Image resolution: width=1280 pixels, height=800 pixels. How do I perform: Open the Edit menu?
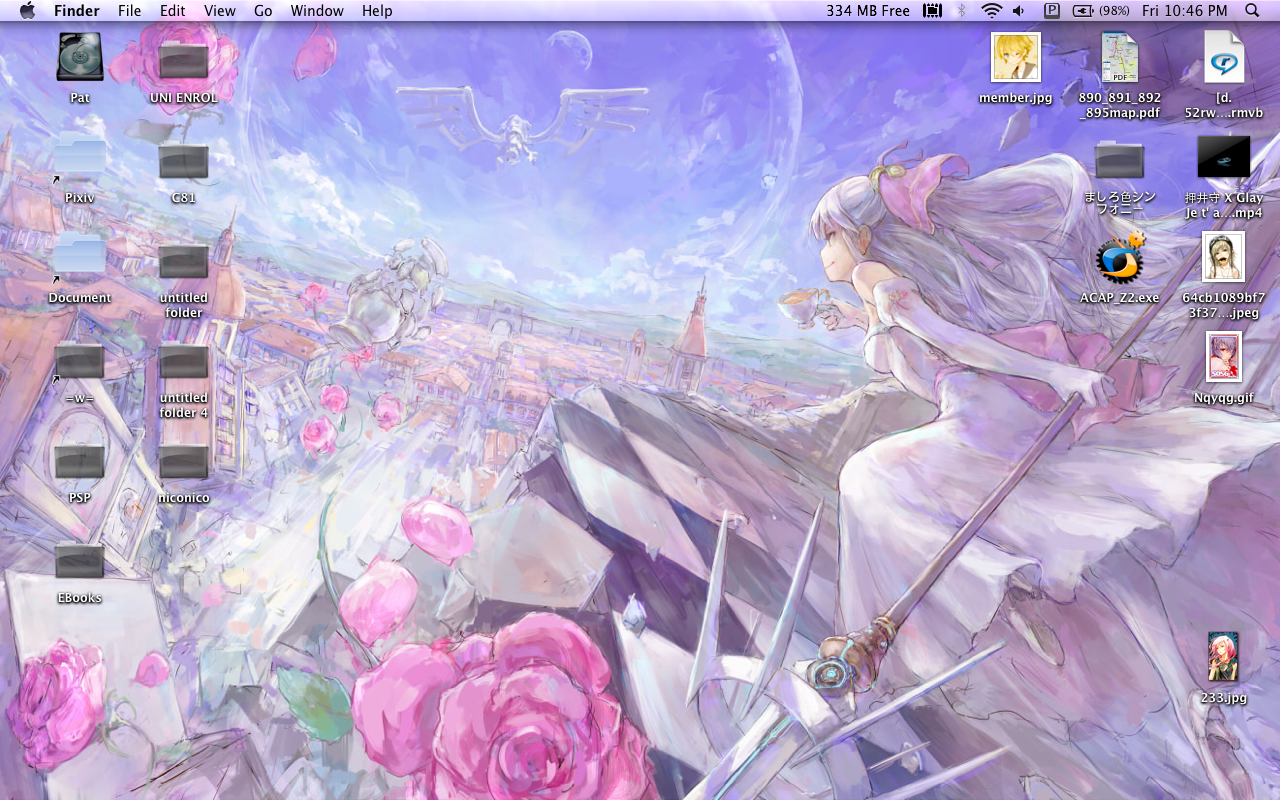[x=173, y=11]
